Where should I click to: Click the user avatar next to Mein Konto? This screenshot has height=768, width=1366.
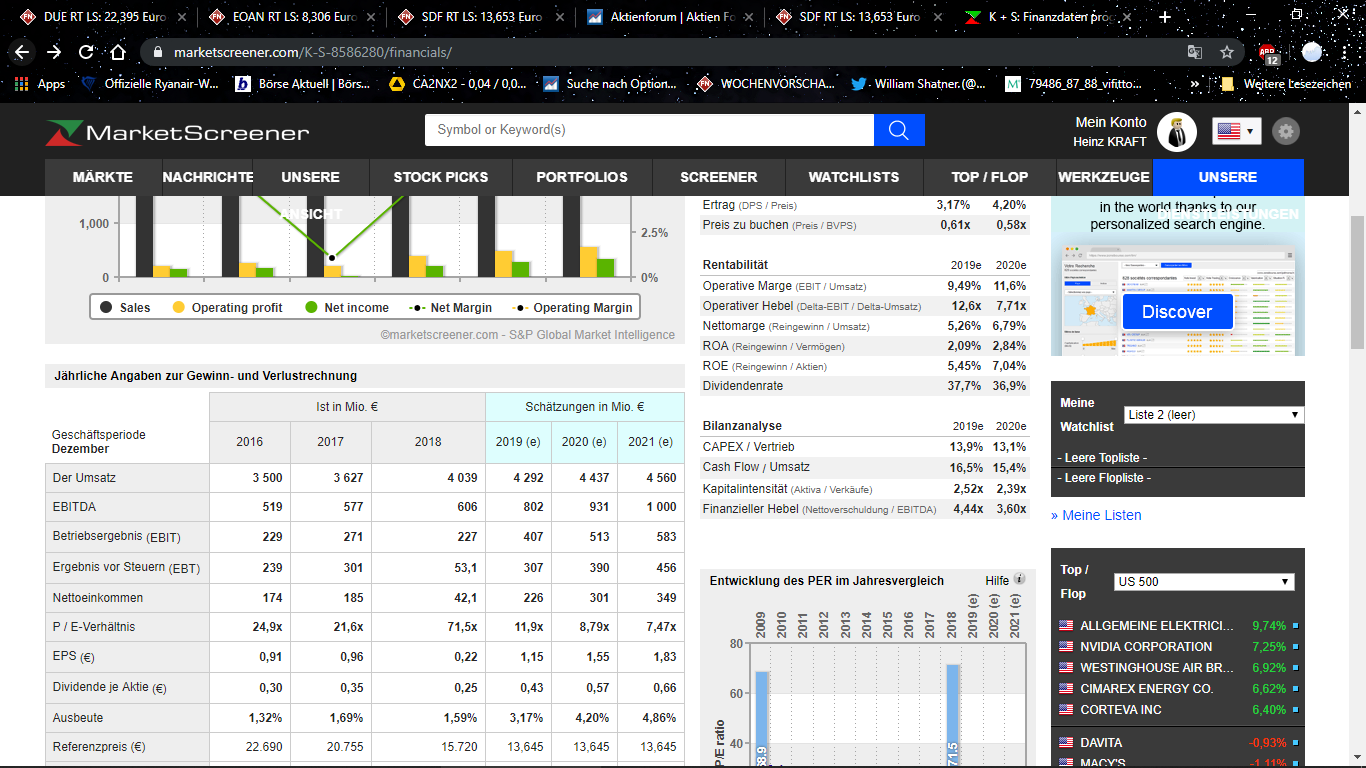[1176, 132]
